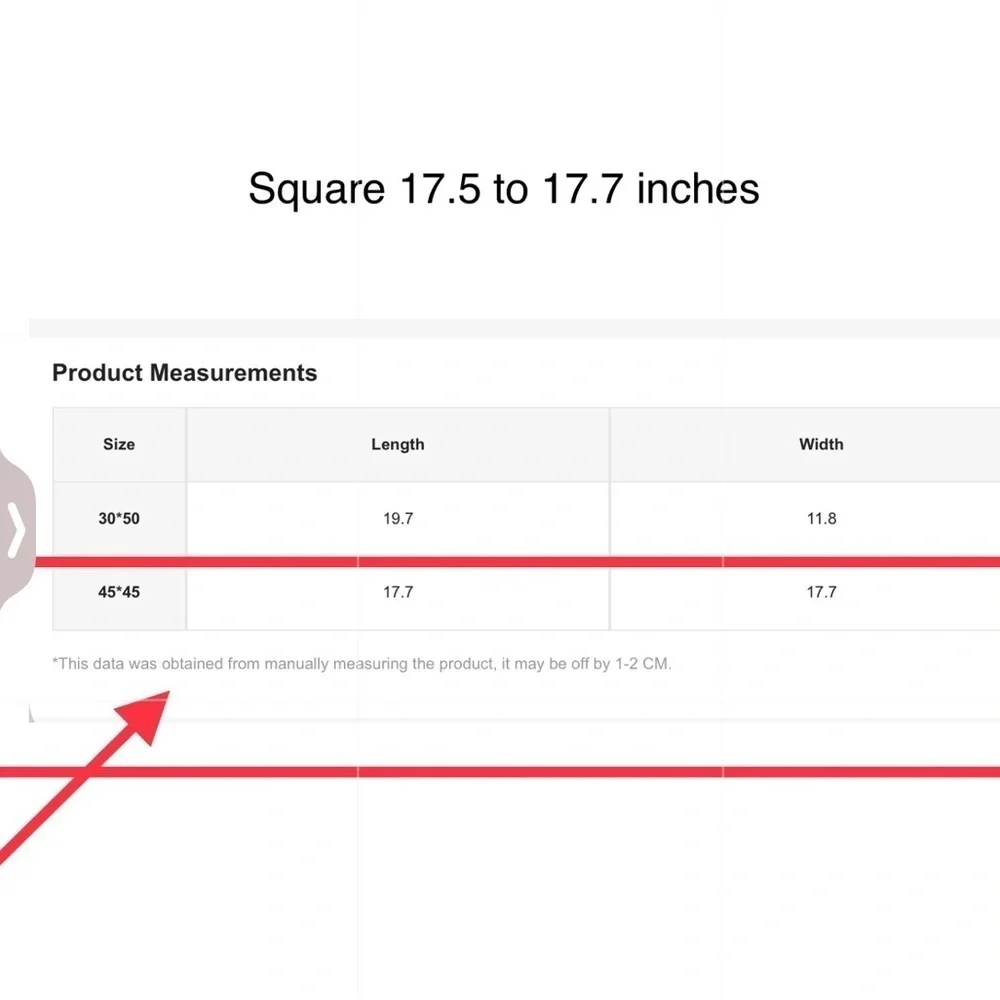The height and width of the screenshot is (1000, 1000).
Task: Click the Product Measurements heading
Action: coord(184,372)
